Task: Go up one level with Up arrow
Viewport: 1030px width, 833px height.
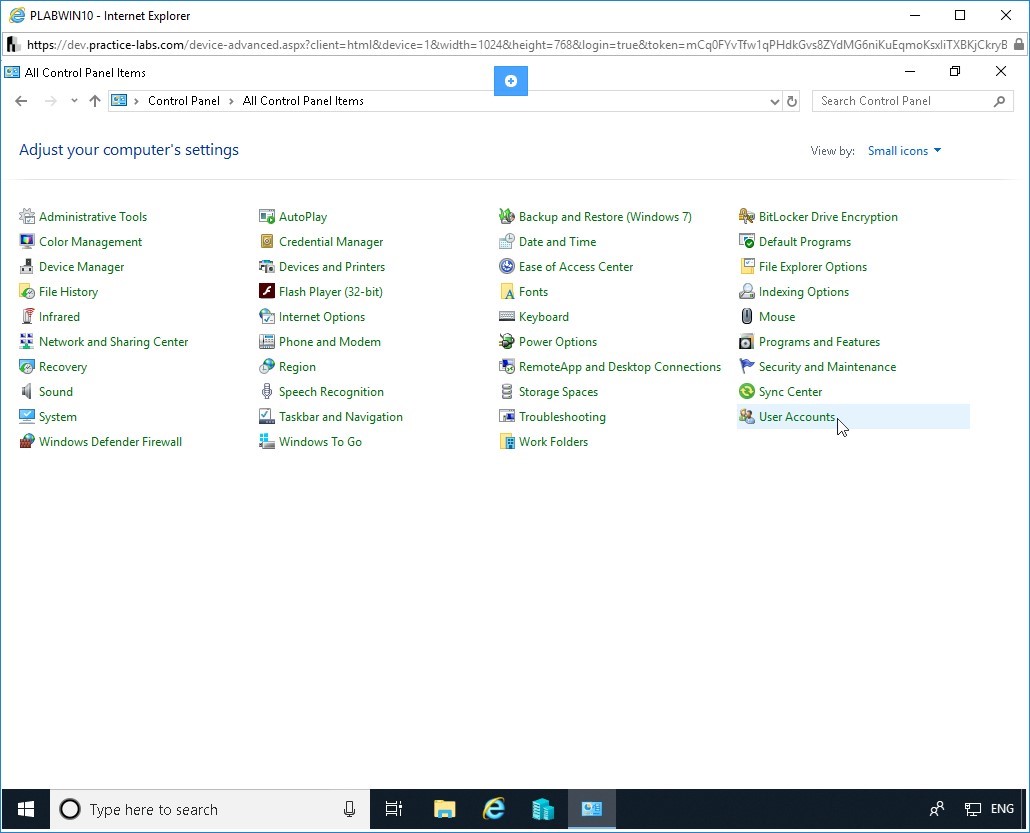Action: pyautogui.click(x=95, y=101)
